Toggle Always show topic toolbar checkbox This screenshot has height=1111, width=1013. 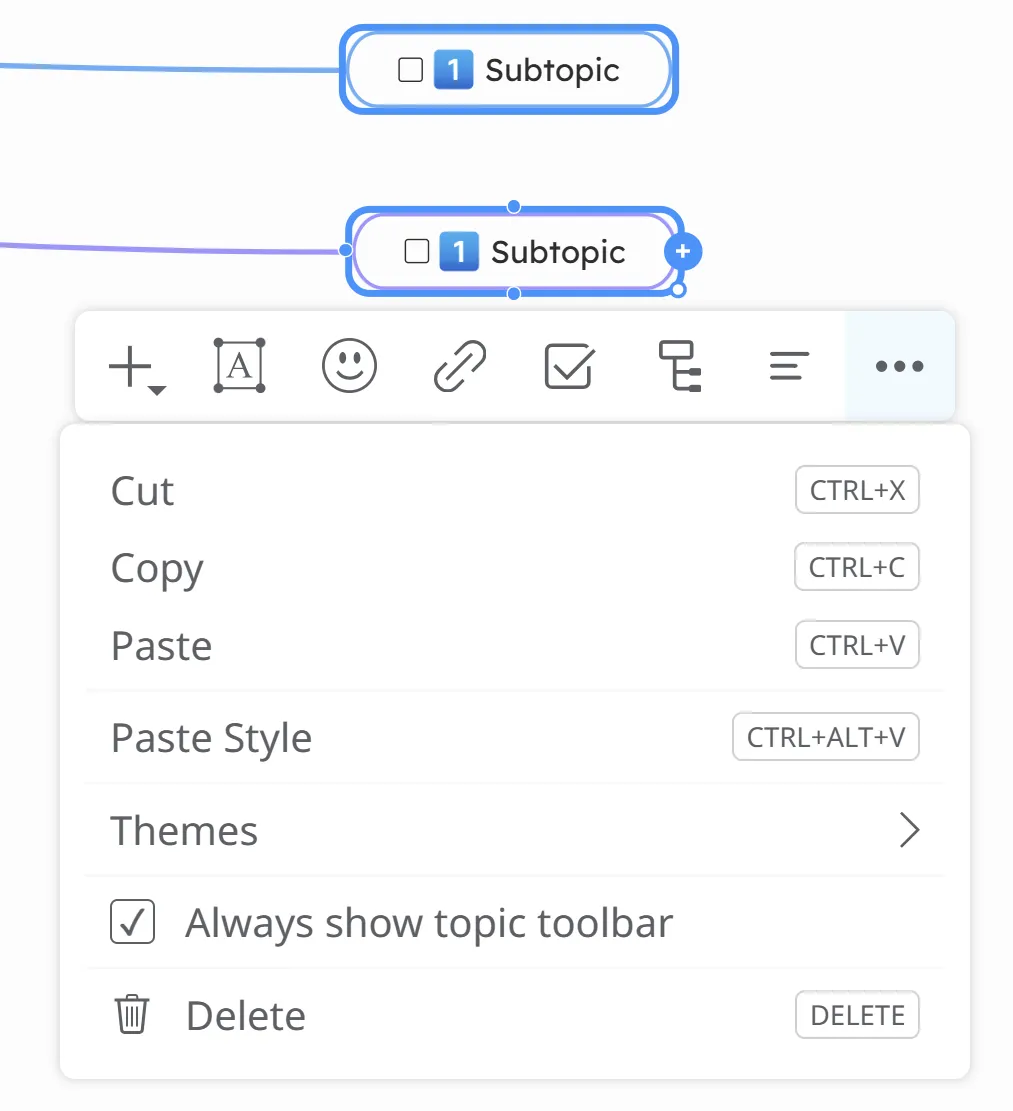coord(132,922)
